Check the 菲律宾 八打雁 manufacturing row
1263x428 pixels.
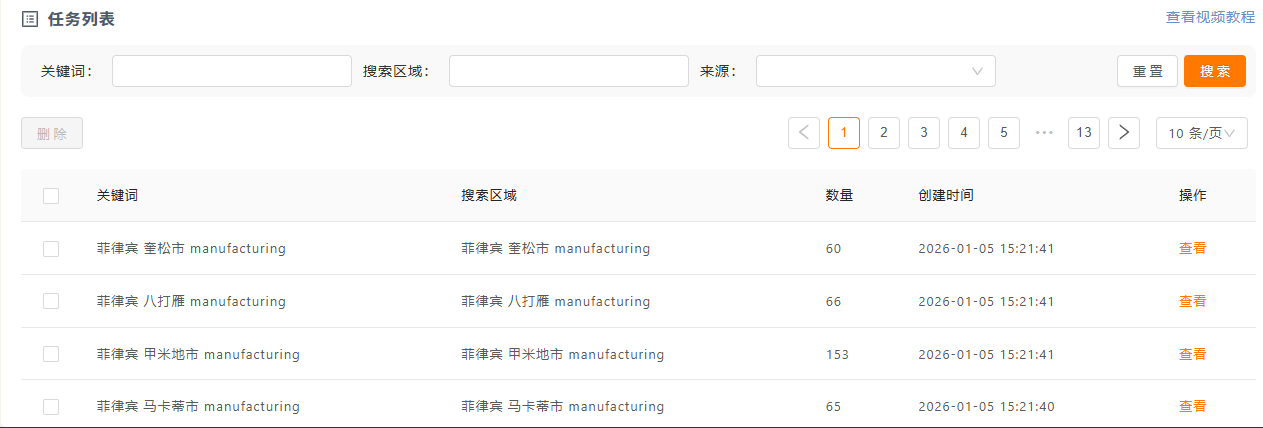click(x=51, y=301)
